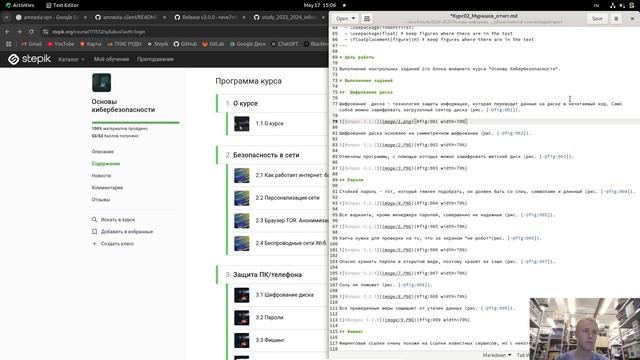Viewport: 640px width, 360px height.
Task: Go back with the browser back arrow
Action: pos(7,31)
